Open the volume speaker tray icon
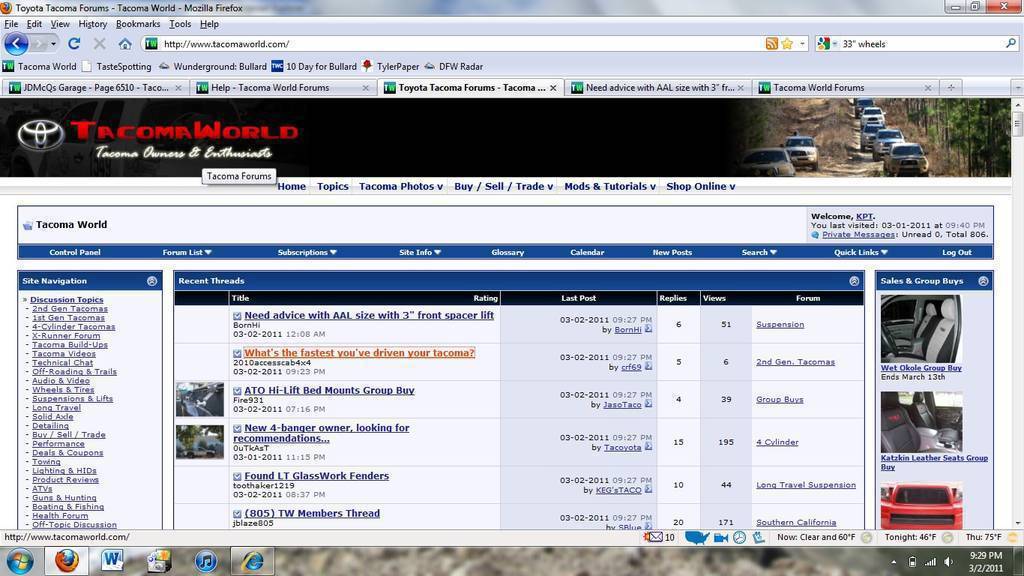This screenshot has width=1024, height=576. [x=948, y=562]
